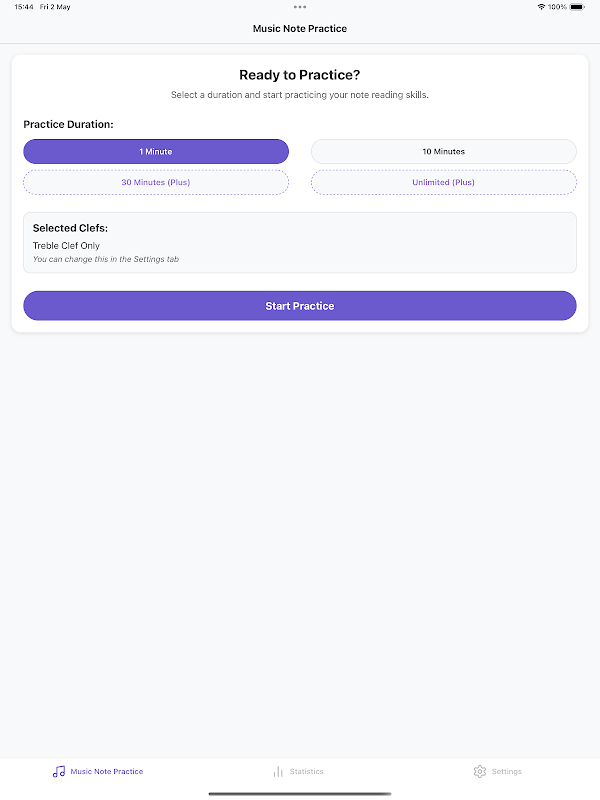The image size is (600, 800).
Task: Tap the "change this in the Settings tab" hint
Action: (x=106, y=259)
